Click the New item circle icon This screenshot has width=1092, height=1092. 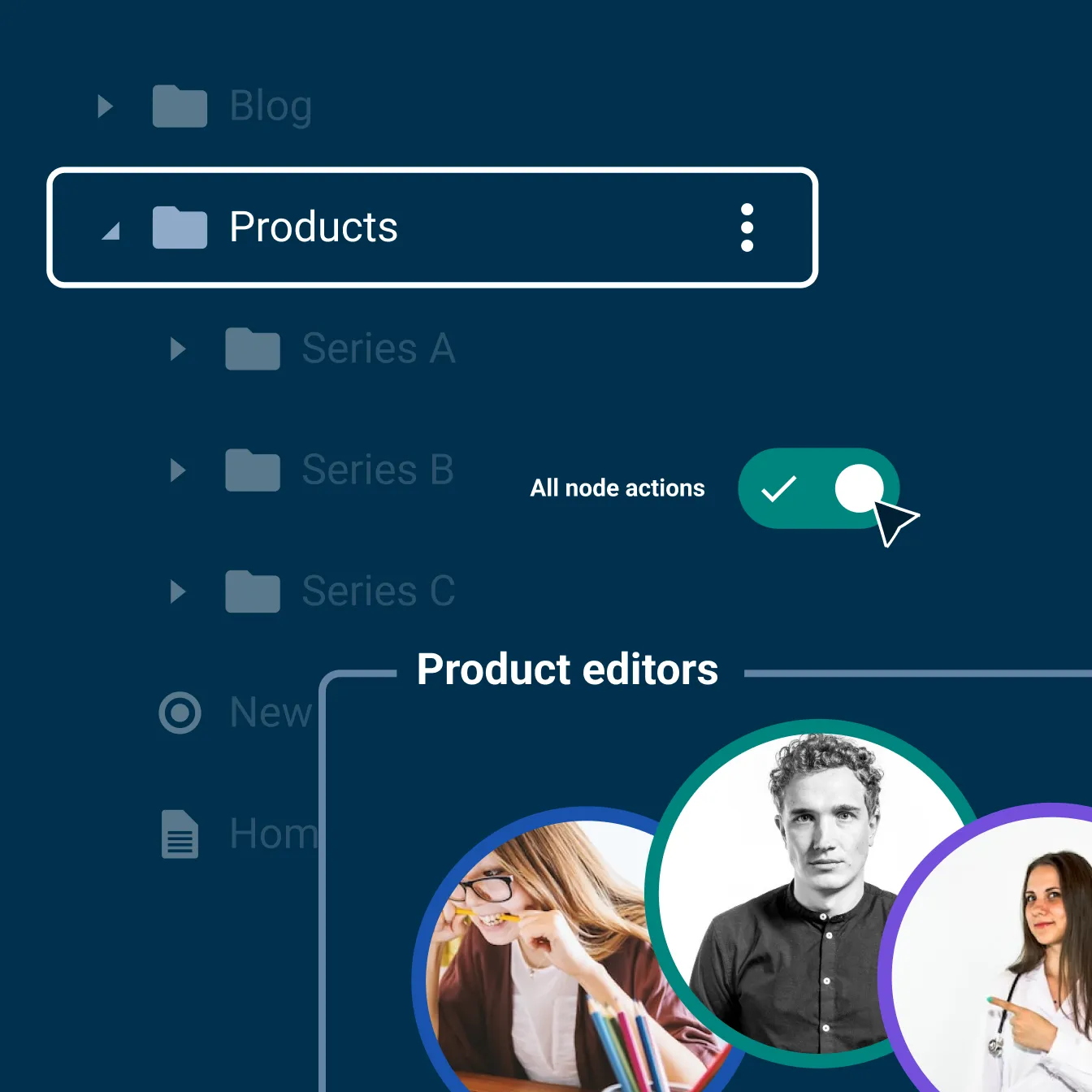[x=180, y=713]
